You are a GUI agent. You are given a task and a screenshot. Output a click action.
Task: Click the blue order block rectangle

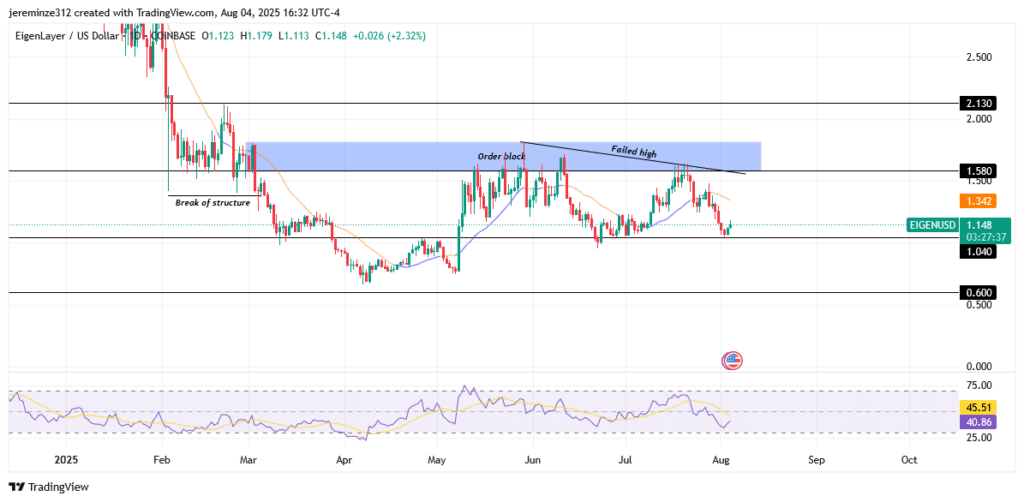[503, 157]
